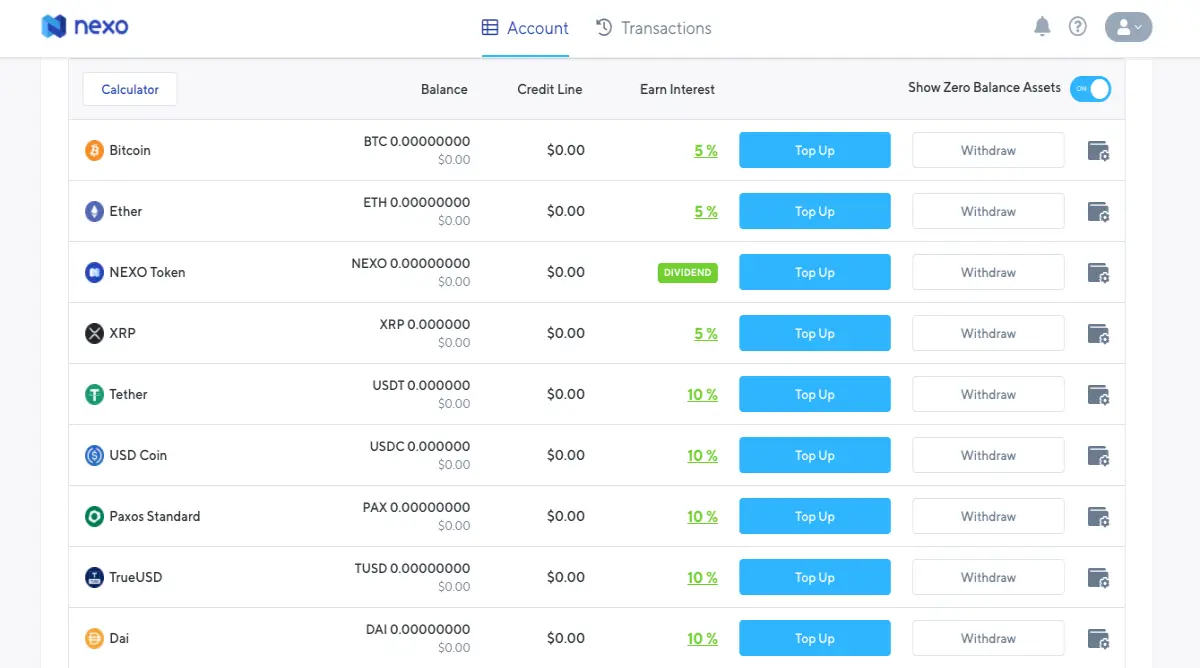Click Tether's 10 % interest link
The width and height of the screenshot is (1200, 668).
click(x=702, y=395)
